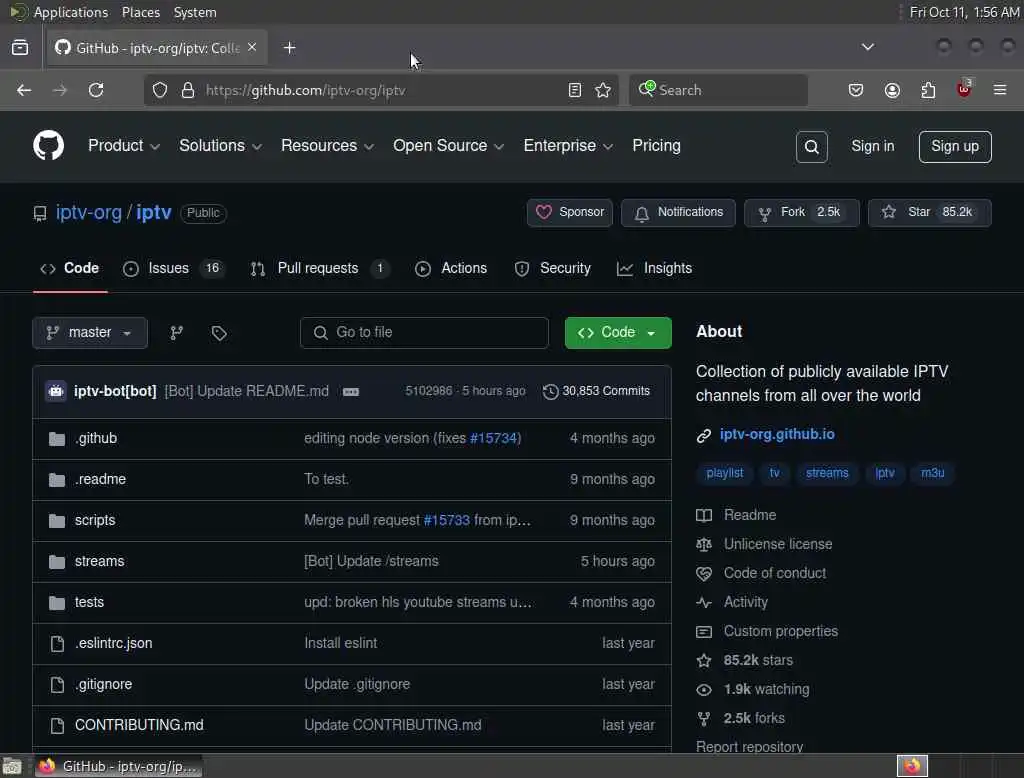This screenshot has height=778, width=1024.
Task: Open the Actions tab
Action: point(451,268)
